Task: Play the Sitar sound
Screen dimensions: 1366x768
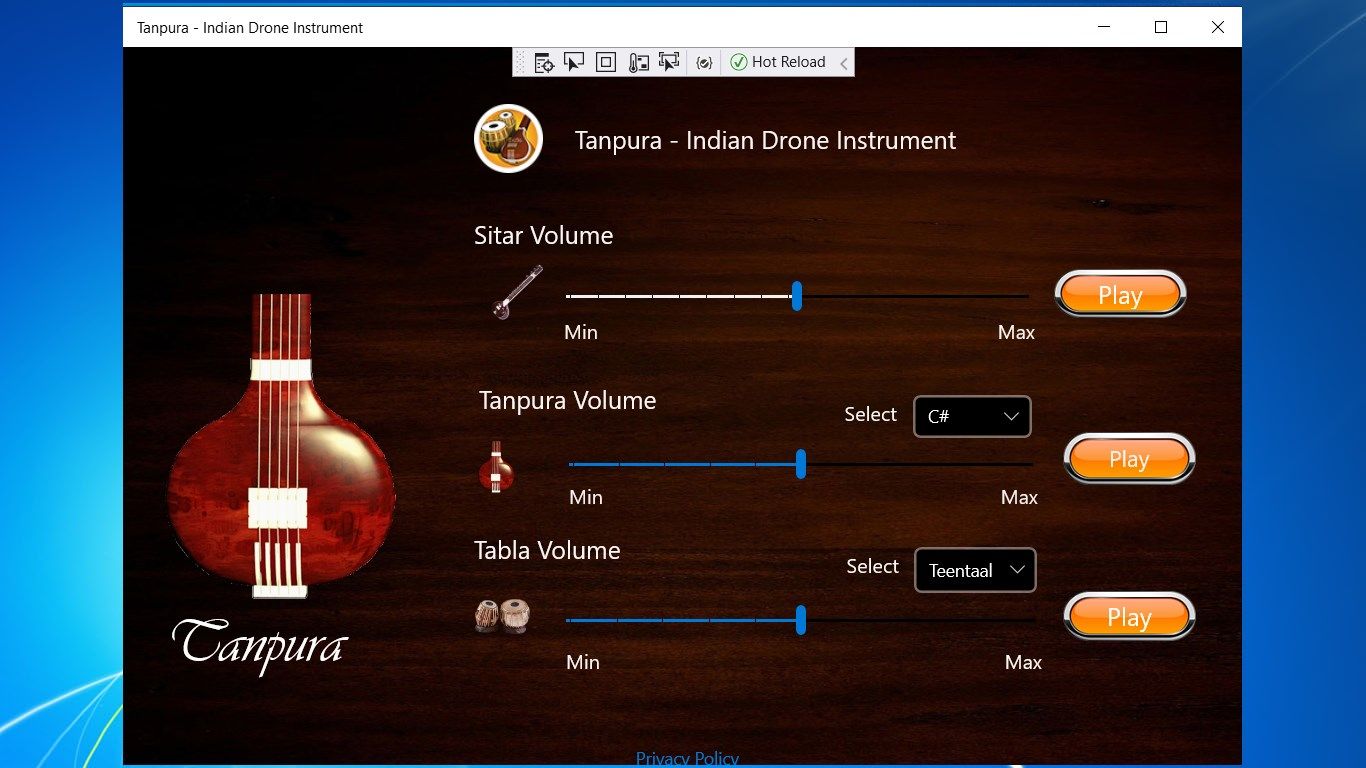Action: point(1120,295)
